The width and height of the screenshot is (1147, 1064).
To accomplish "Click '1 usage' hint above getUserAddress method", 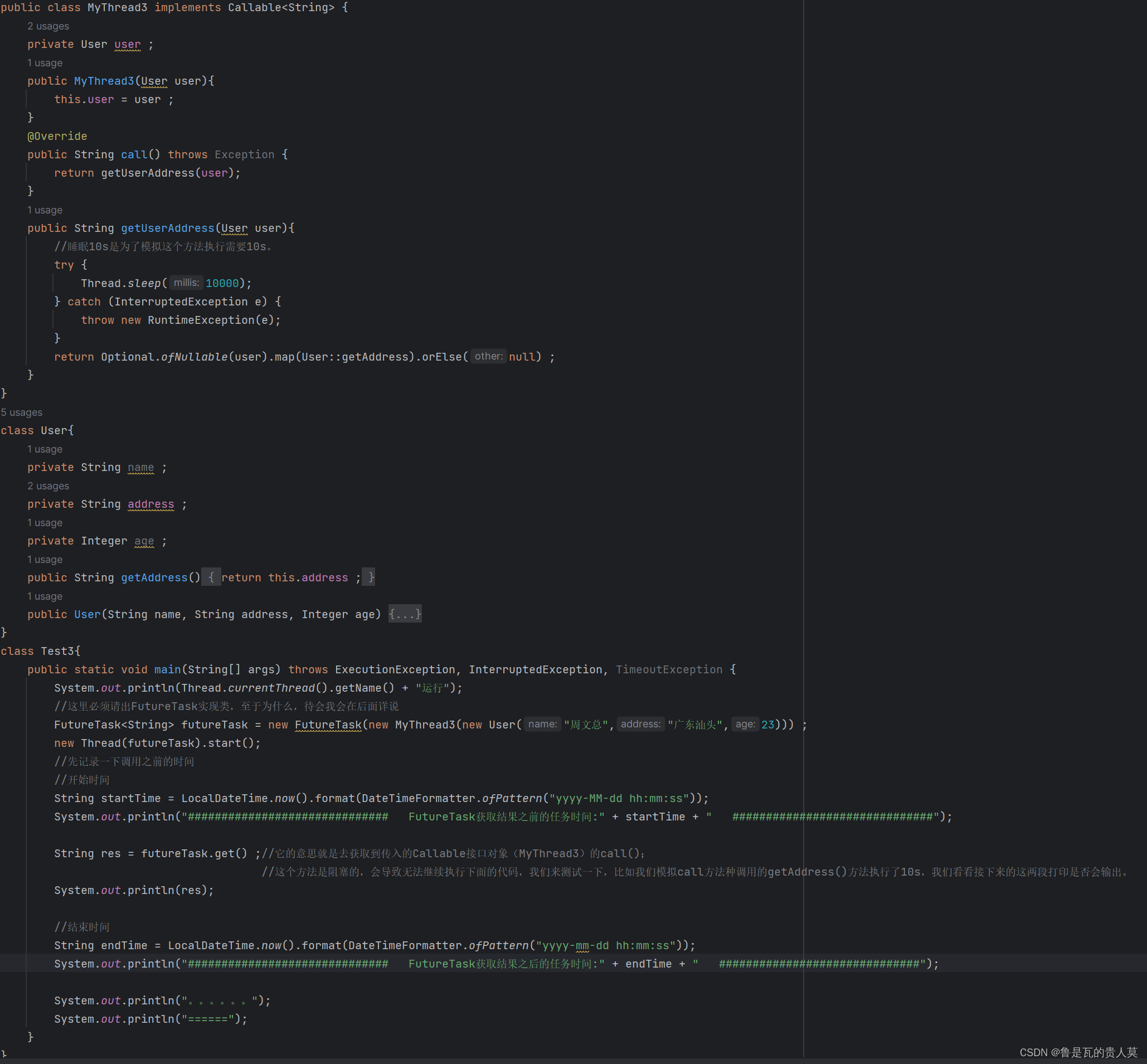I will tap(45, 210).
